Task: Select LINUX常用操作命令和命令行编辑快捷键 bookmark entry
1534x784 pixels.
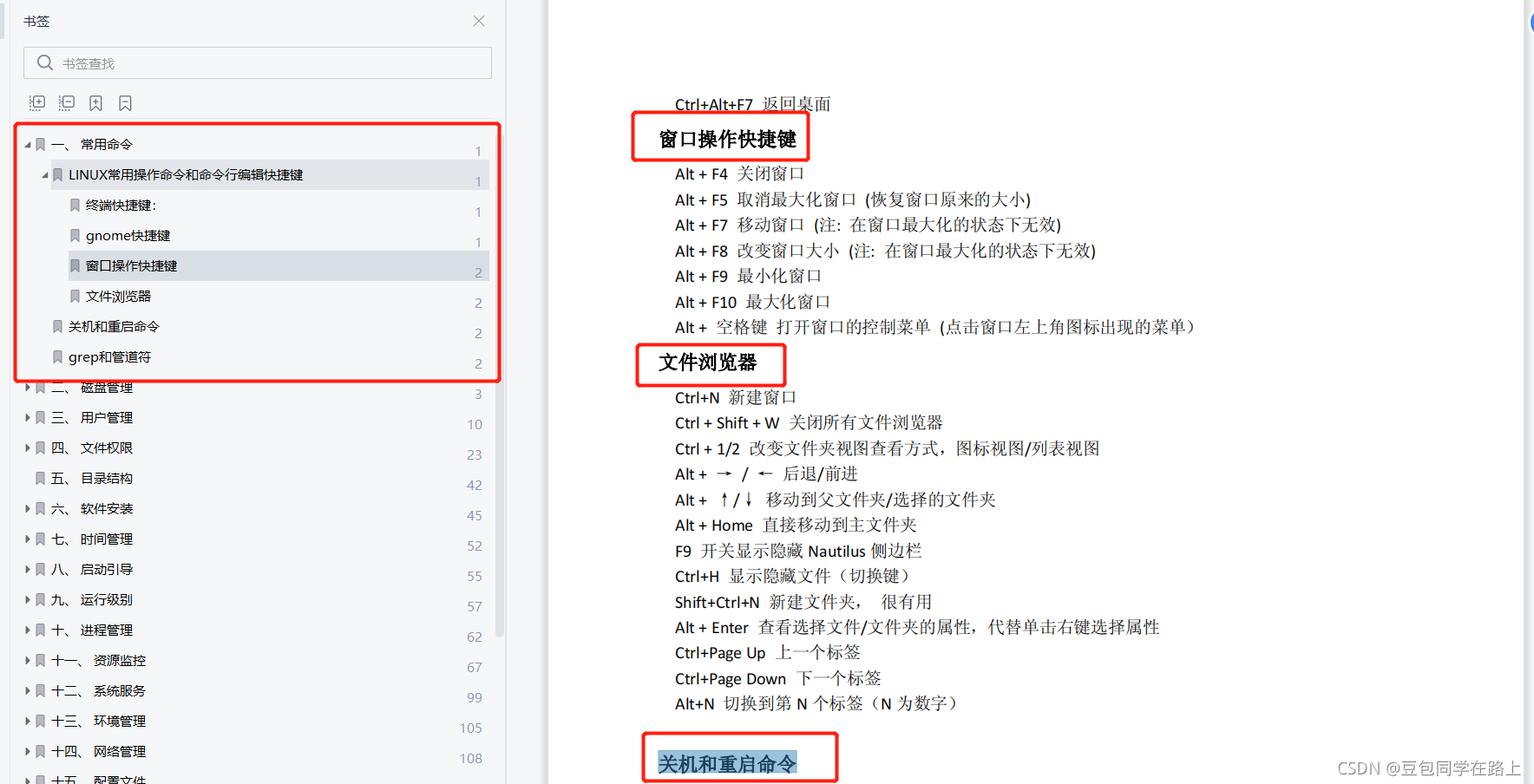Action: [x=186, y=174]
